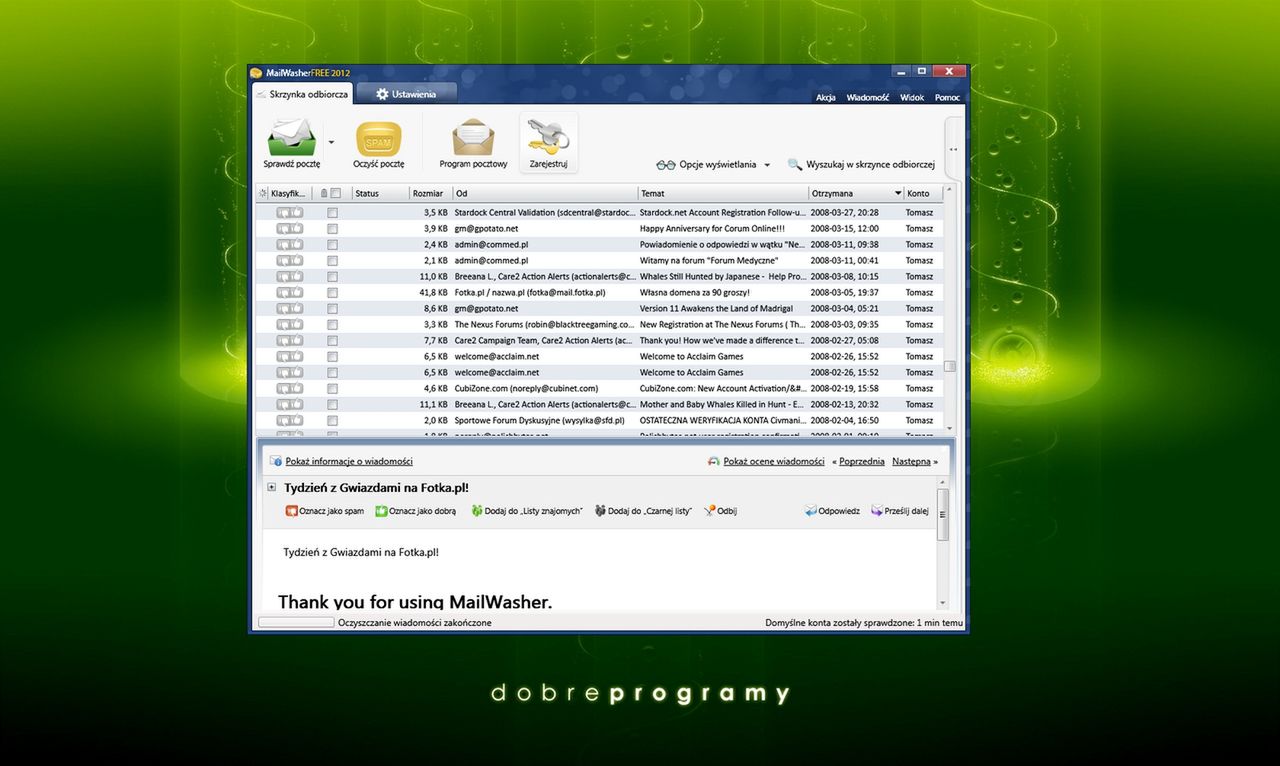
Task: Go to Następna message link
Action: click(911, 461)
